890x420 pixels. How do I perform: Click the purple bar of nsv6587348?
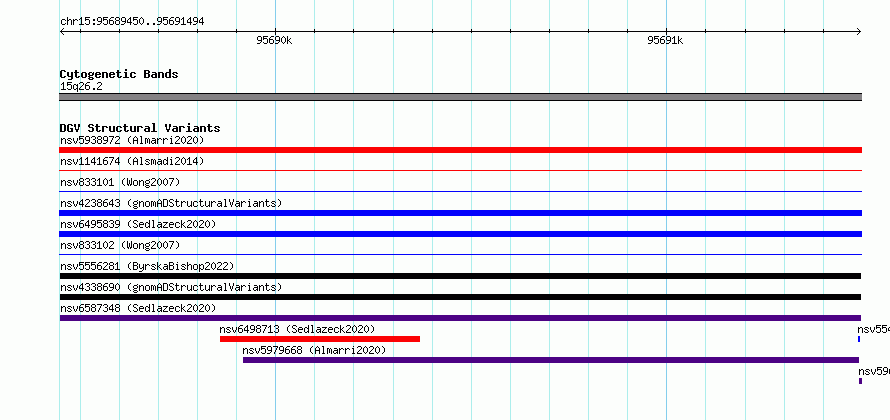[460, 318]
